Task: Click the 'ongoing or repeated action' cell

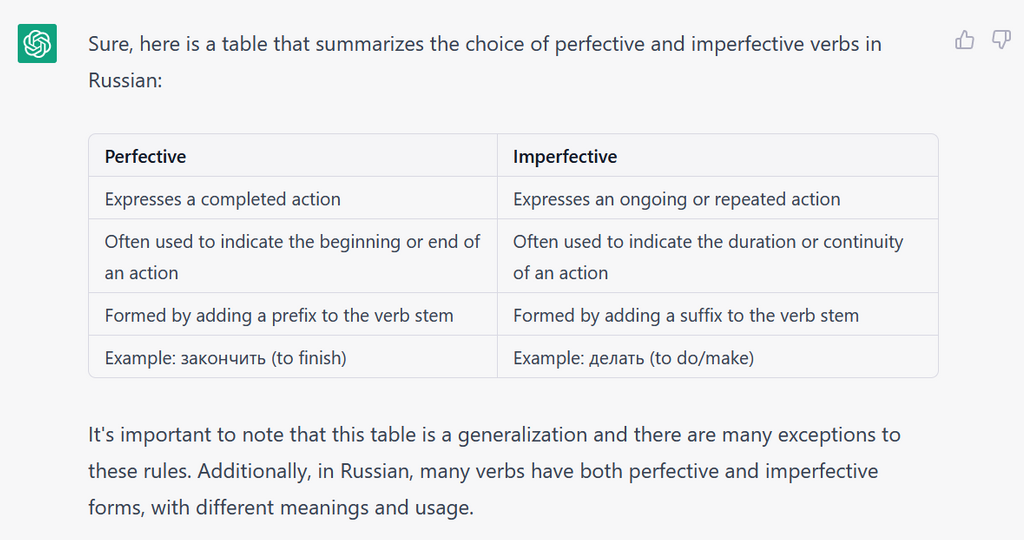Action: (x=677, y=199)
